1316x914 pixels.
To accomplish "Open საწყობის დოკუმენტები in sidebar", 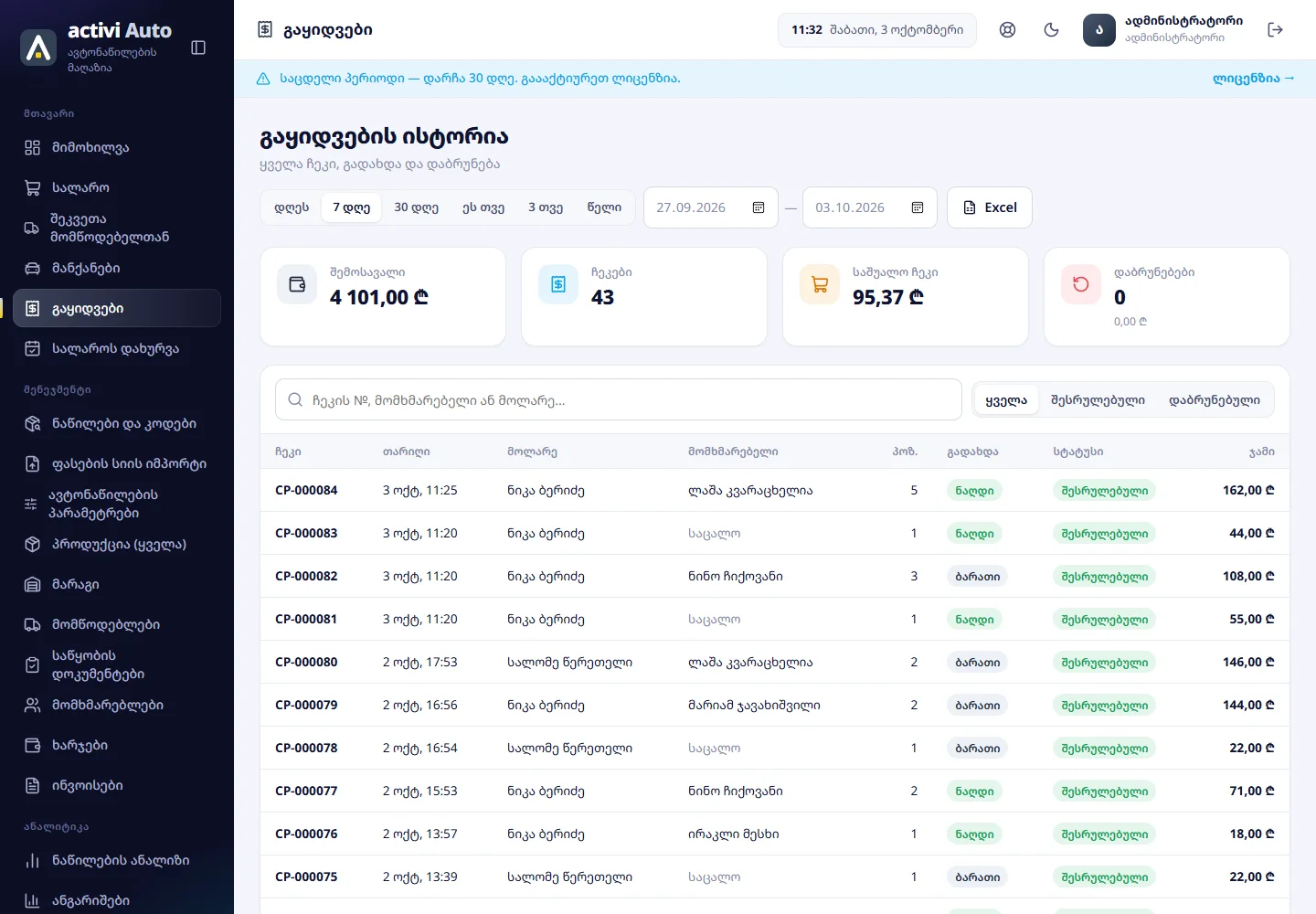I will coord(117,664).
